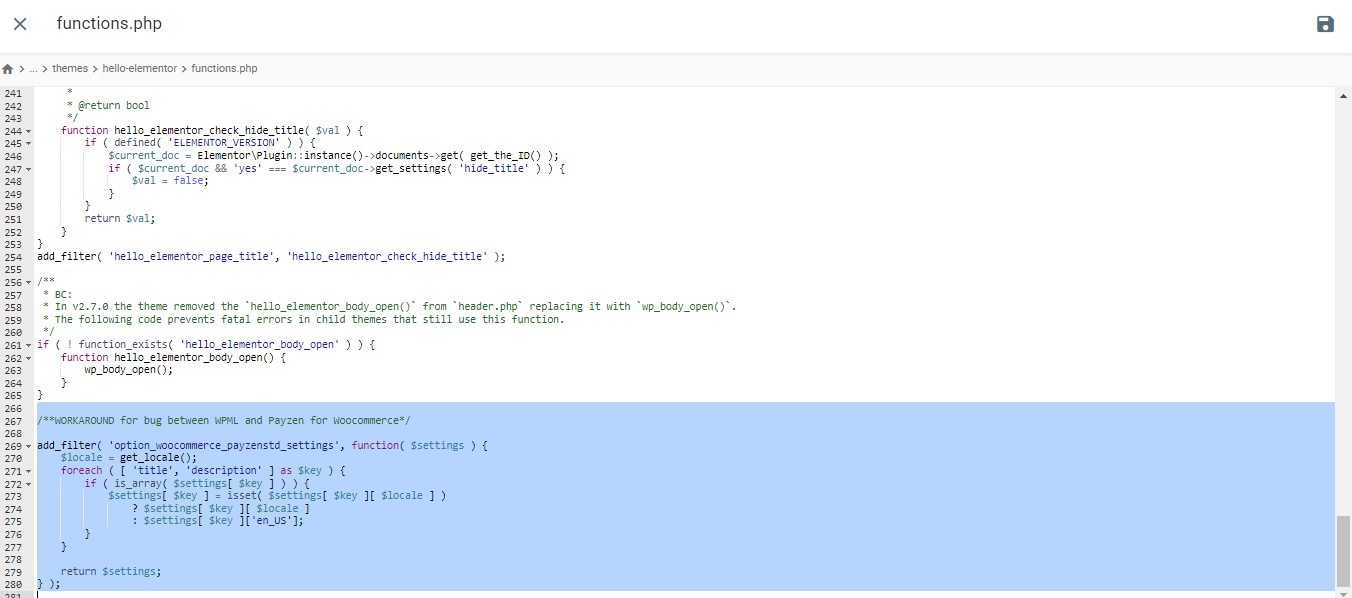This screenshot has height=598, width=1352.
Task: Save the file using the floppy disk icon
Action: (1325, 24)
